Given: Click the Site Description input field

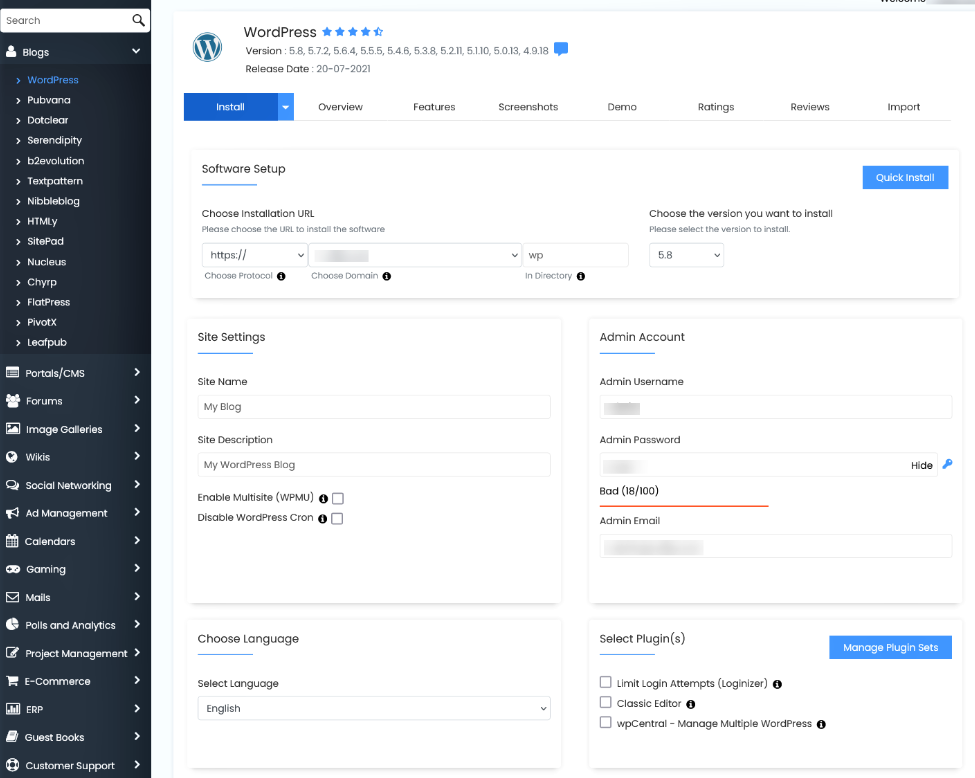Looking at the screenshot, I should [374, 465].
